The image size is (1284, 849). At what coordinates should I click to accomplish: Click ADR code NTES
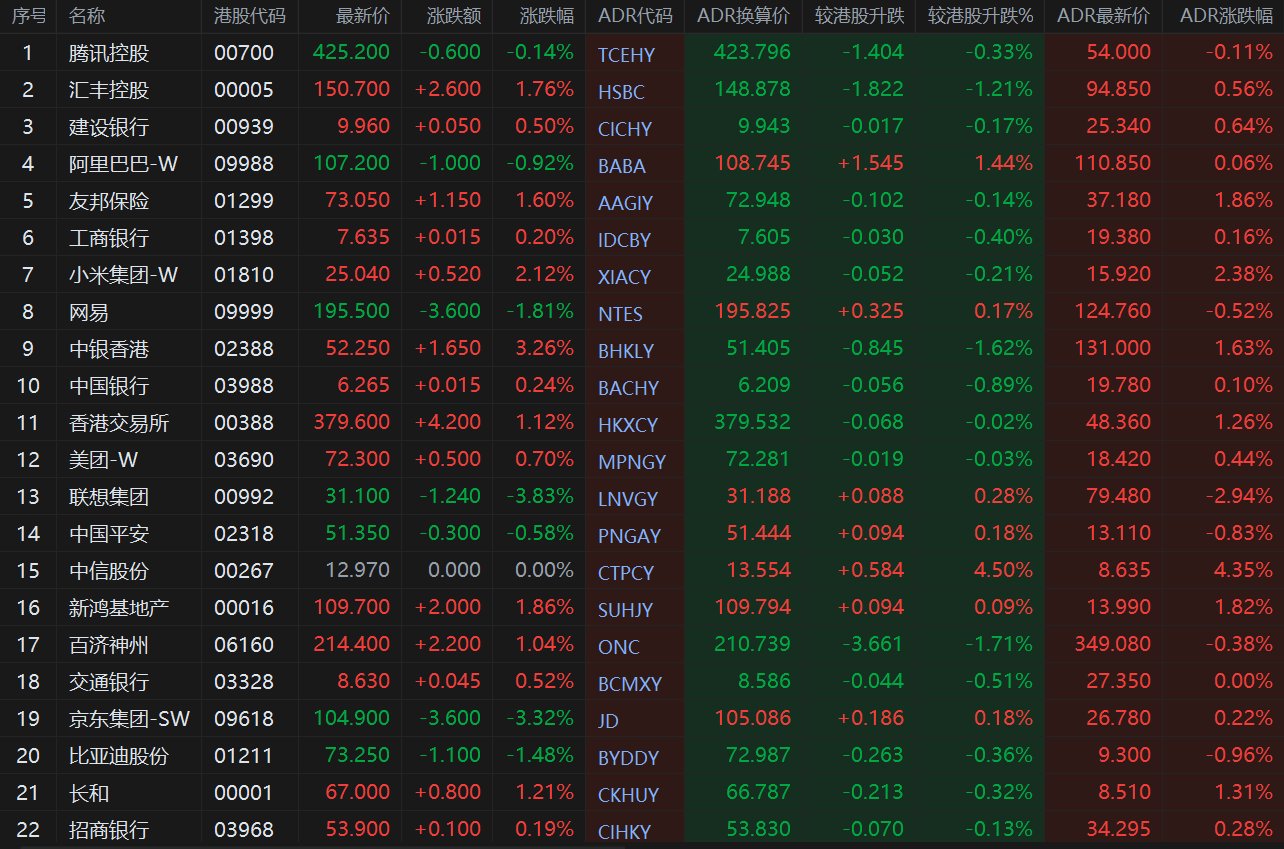[620, 314]
